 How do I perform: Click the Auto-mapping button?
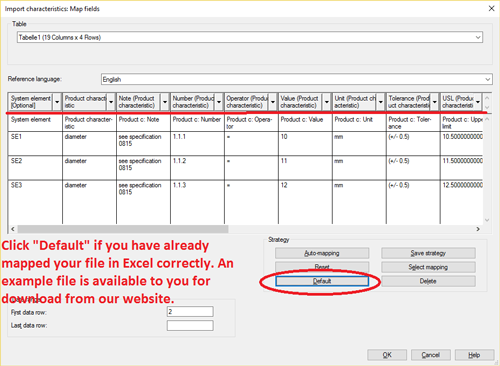(322, 253)
